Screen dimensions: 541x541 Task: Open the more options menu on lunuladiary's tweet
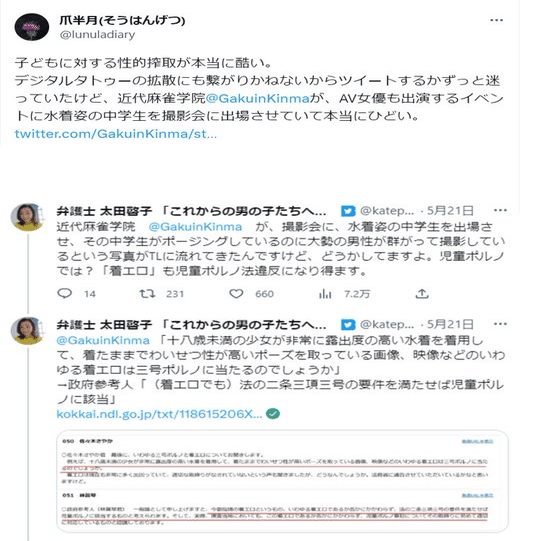click(x=496, y=20)
